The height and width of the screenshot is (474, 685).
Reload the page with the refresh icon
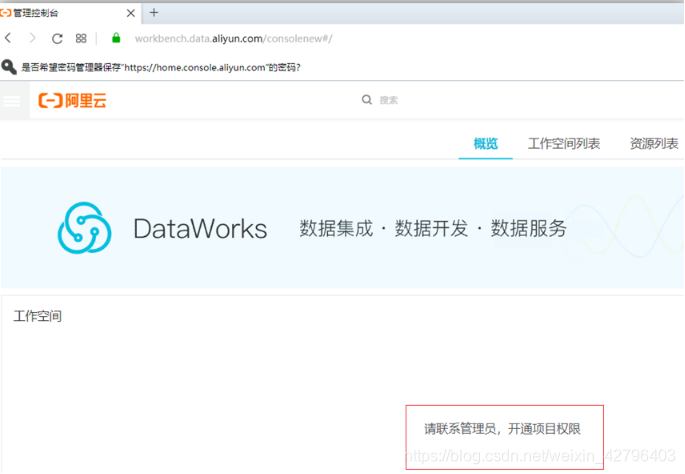(x=57, y=38)
